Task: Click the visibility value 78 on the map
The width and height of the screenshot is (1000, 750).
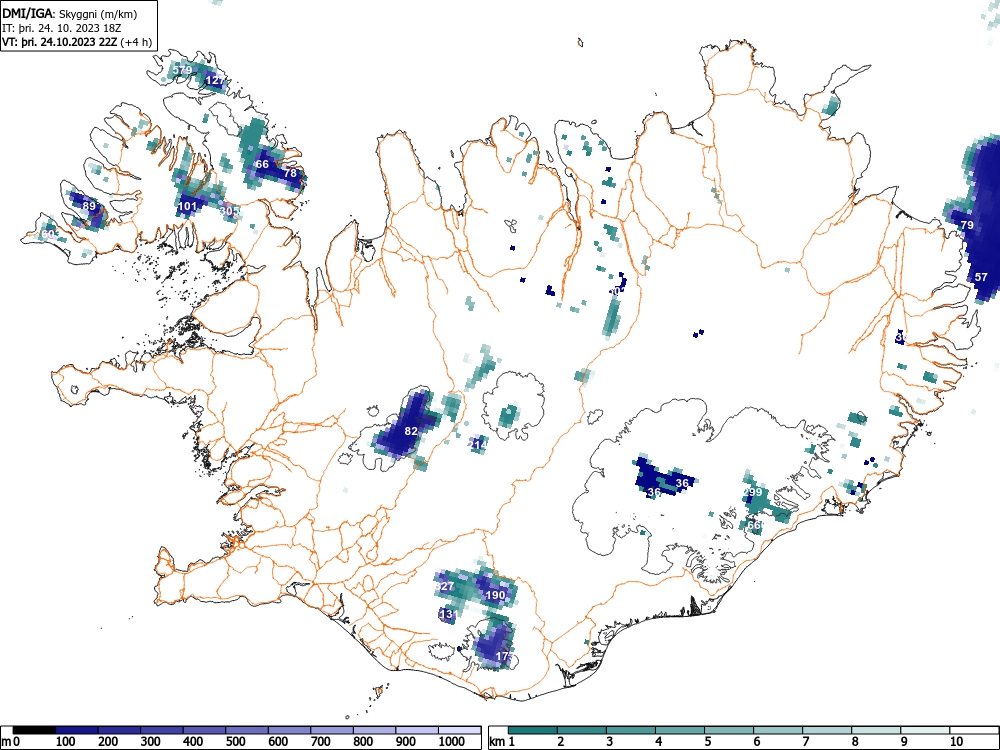Action: [290, 173]
